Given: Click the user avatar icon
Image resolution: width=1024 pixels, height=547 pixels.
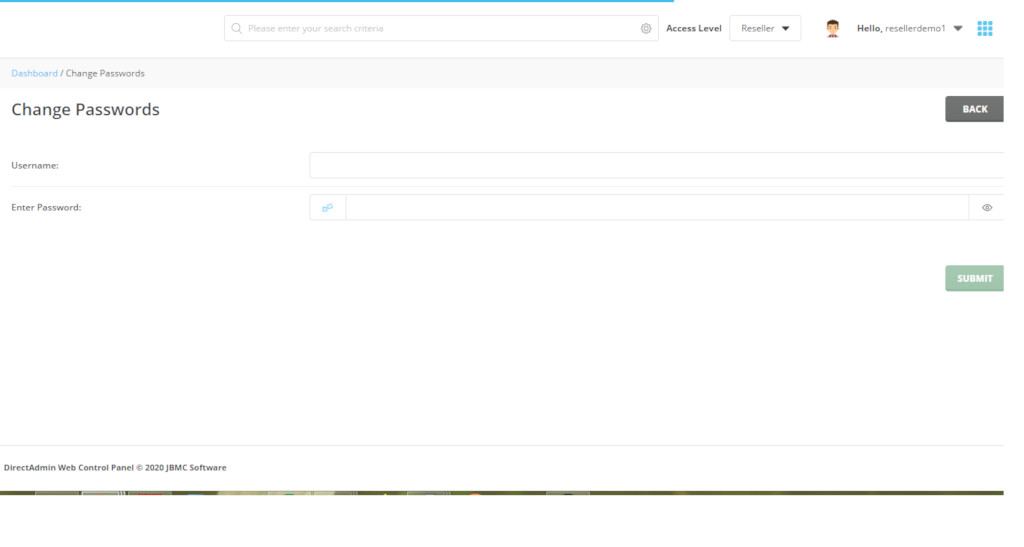Looking at the screenshot, I should (x=832, y=28).
